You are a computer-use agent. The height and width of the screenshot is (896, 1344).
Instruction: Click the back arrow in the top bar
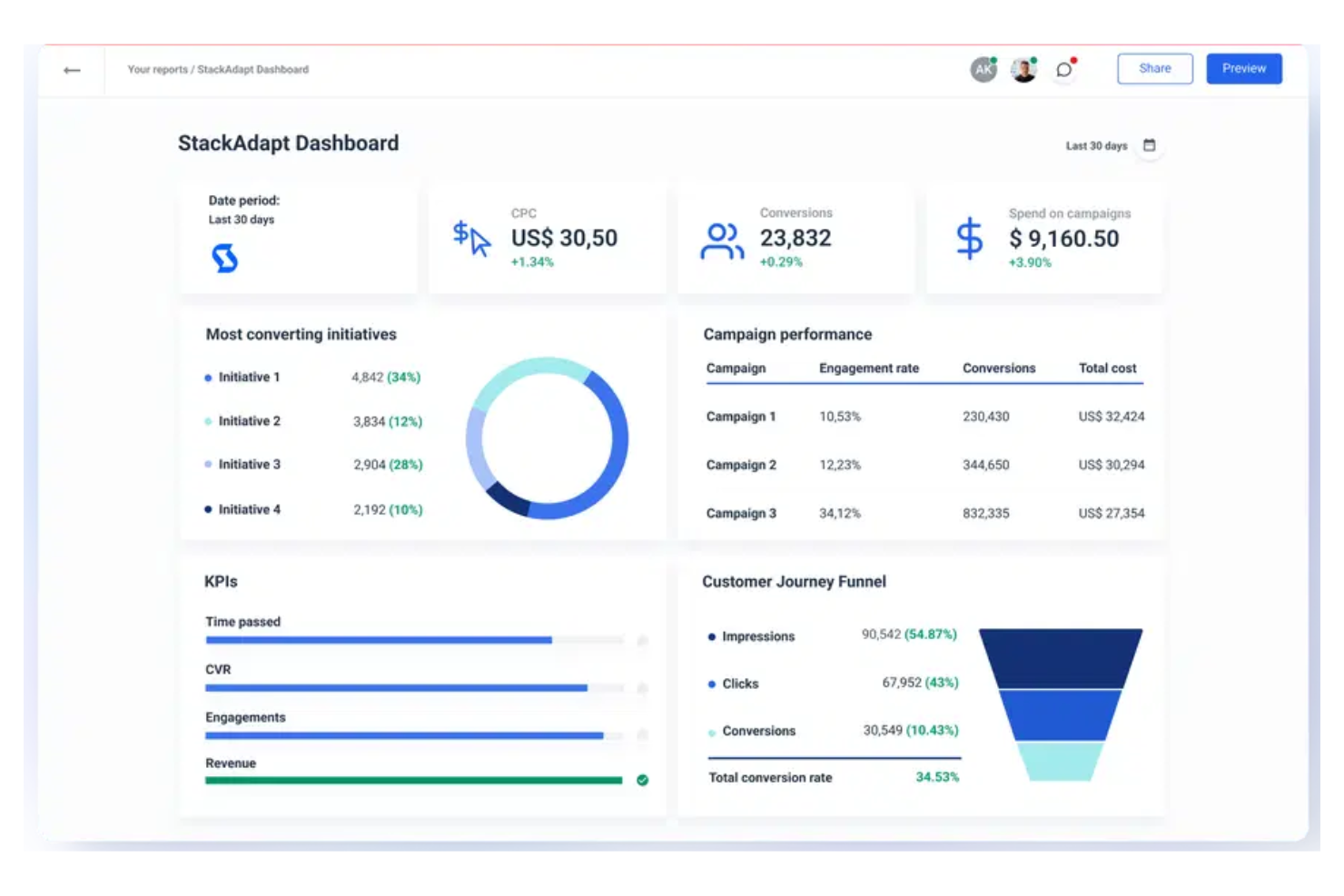click(73, 70)
